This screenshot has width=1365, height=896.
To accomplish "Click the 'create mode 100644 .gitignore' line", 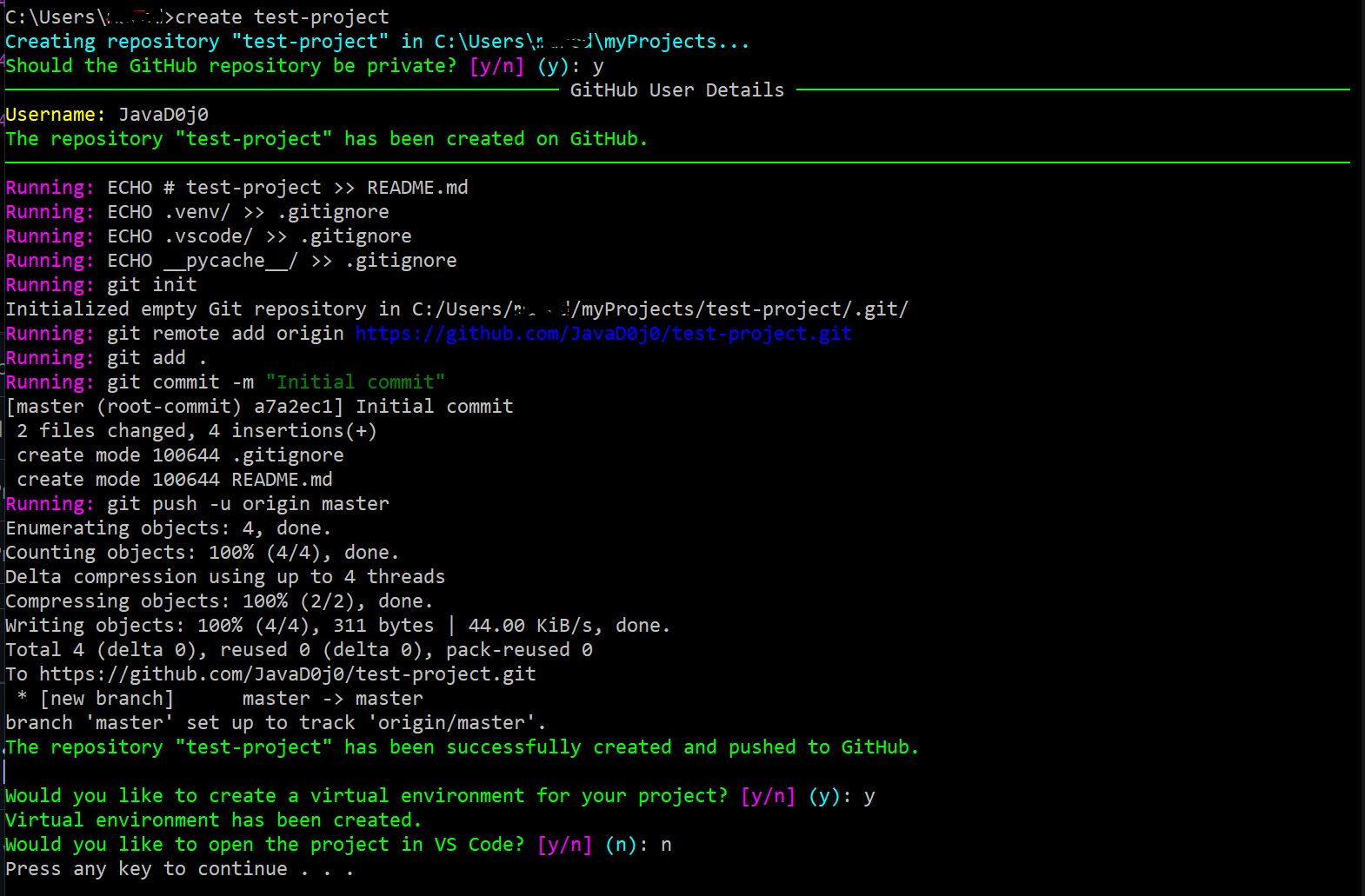I will click(x=180, y=455).
